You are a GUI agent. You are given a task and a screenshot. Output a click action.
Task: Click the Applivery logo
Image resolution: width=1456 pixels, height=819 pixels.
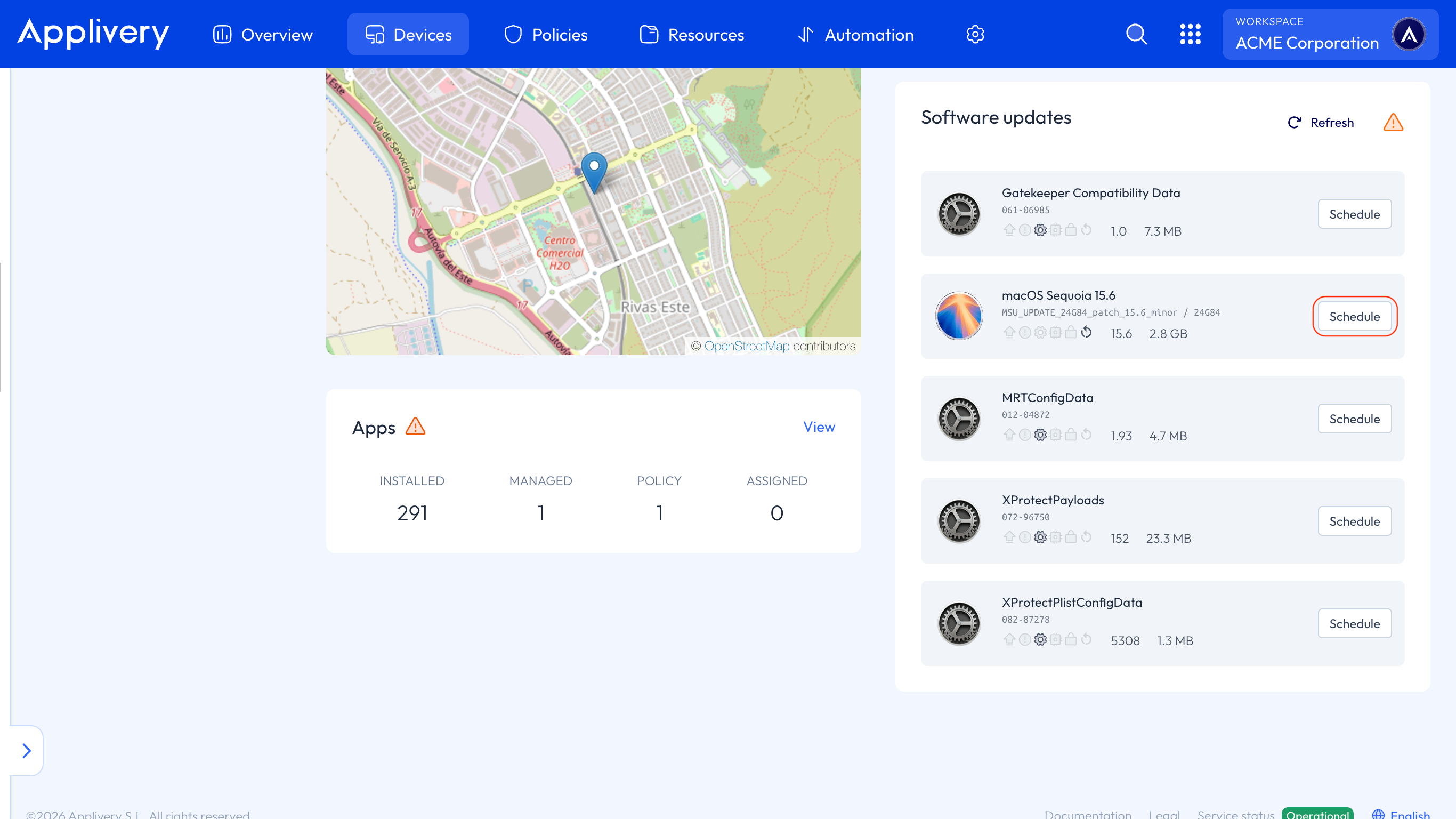click(93, 34)
